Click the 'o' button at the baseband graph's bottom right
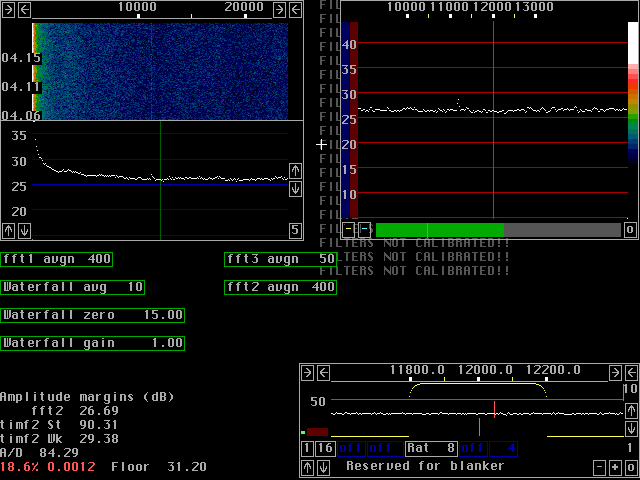Viewport: 640px width, 480px height. 631,467
